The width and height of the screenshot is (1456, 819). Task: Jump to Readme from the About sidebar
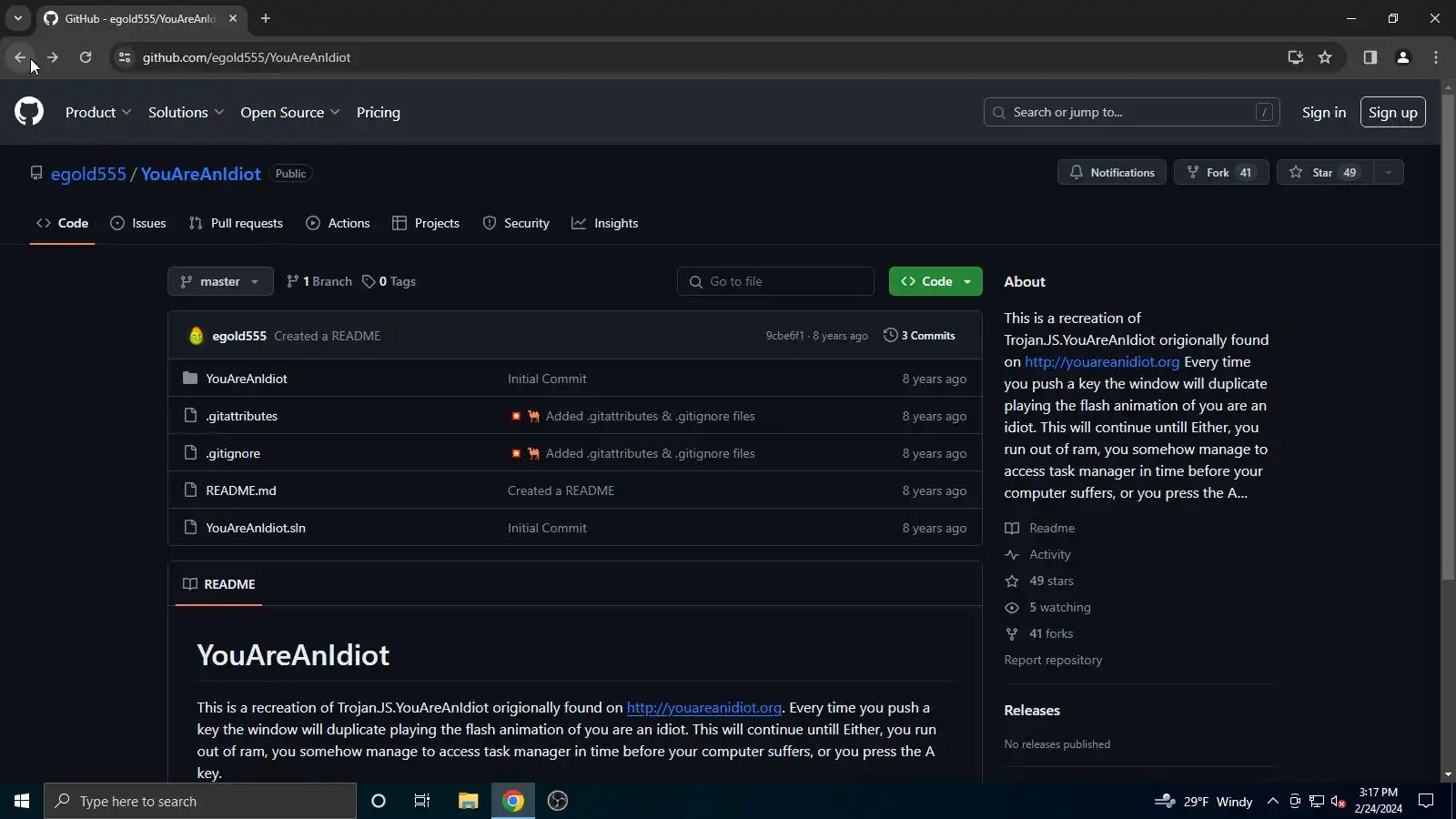1039,528
